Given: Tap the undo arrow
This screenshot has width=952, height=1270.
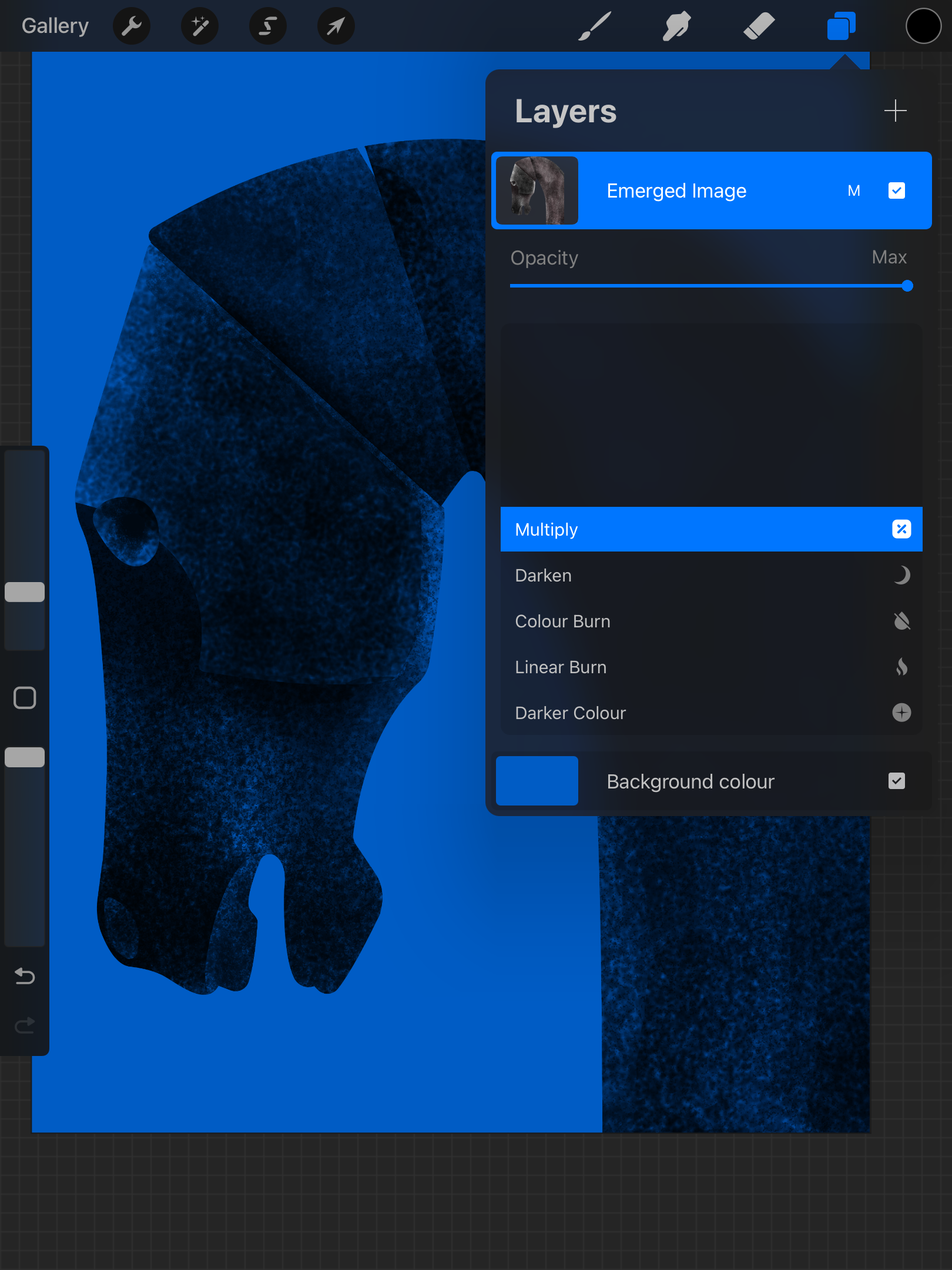Looking at the screenshot, I should [x=25, y=976].
